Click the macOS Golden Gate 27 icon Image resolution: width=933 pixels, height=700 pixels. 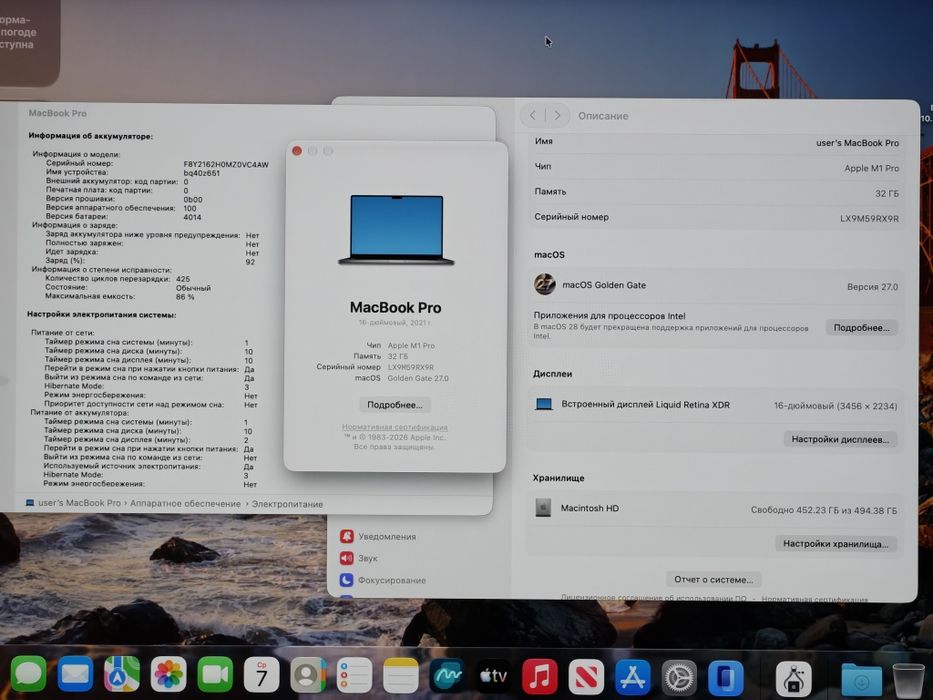pyautogui.click(x=544, y=285)
